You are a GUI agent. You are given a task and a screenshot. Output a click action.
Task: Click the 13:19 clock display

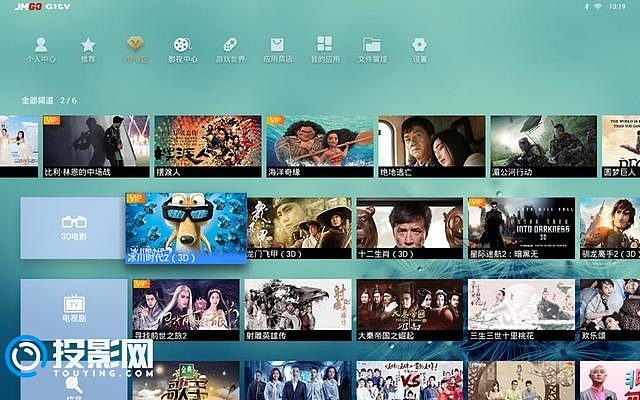(617, 7)
